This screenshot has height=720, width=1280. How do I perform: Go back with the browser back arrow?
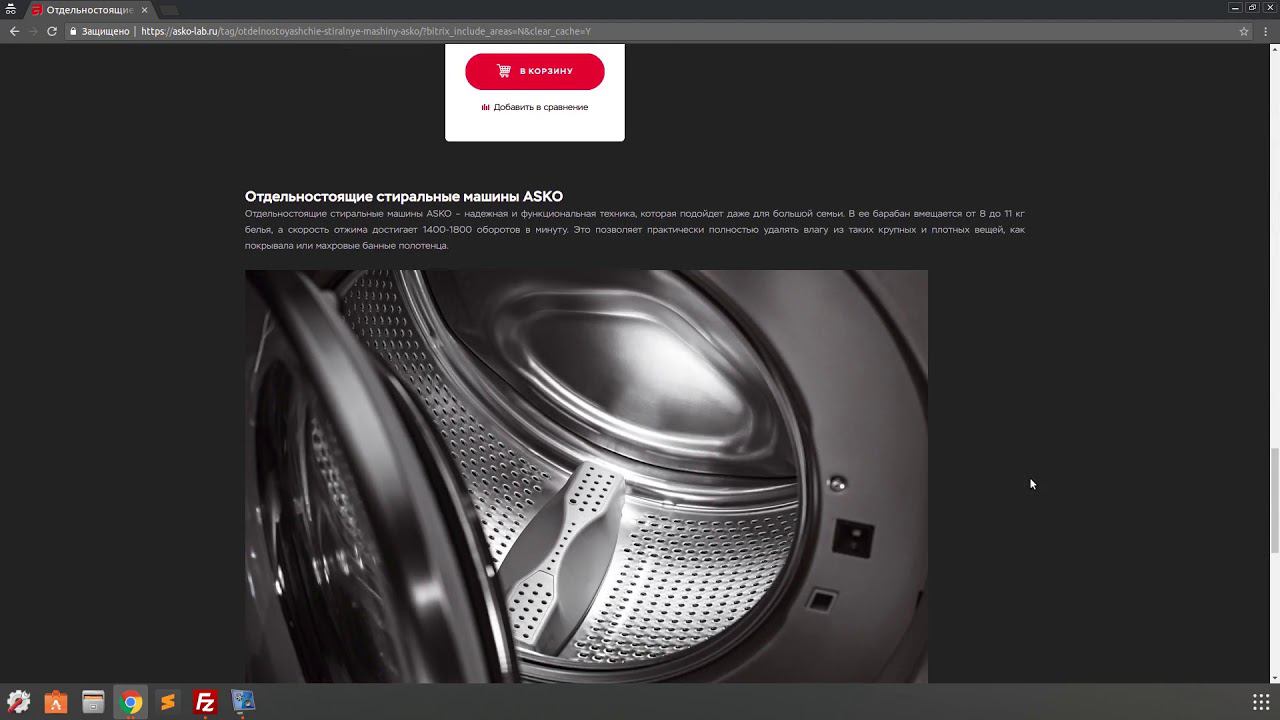point(14,31)
